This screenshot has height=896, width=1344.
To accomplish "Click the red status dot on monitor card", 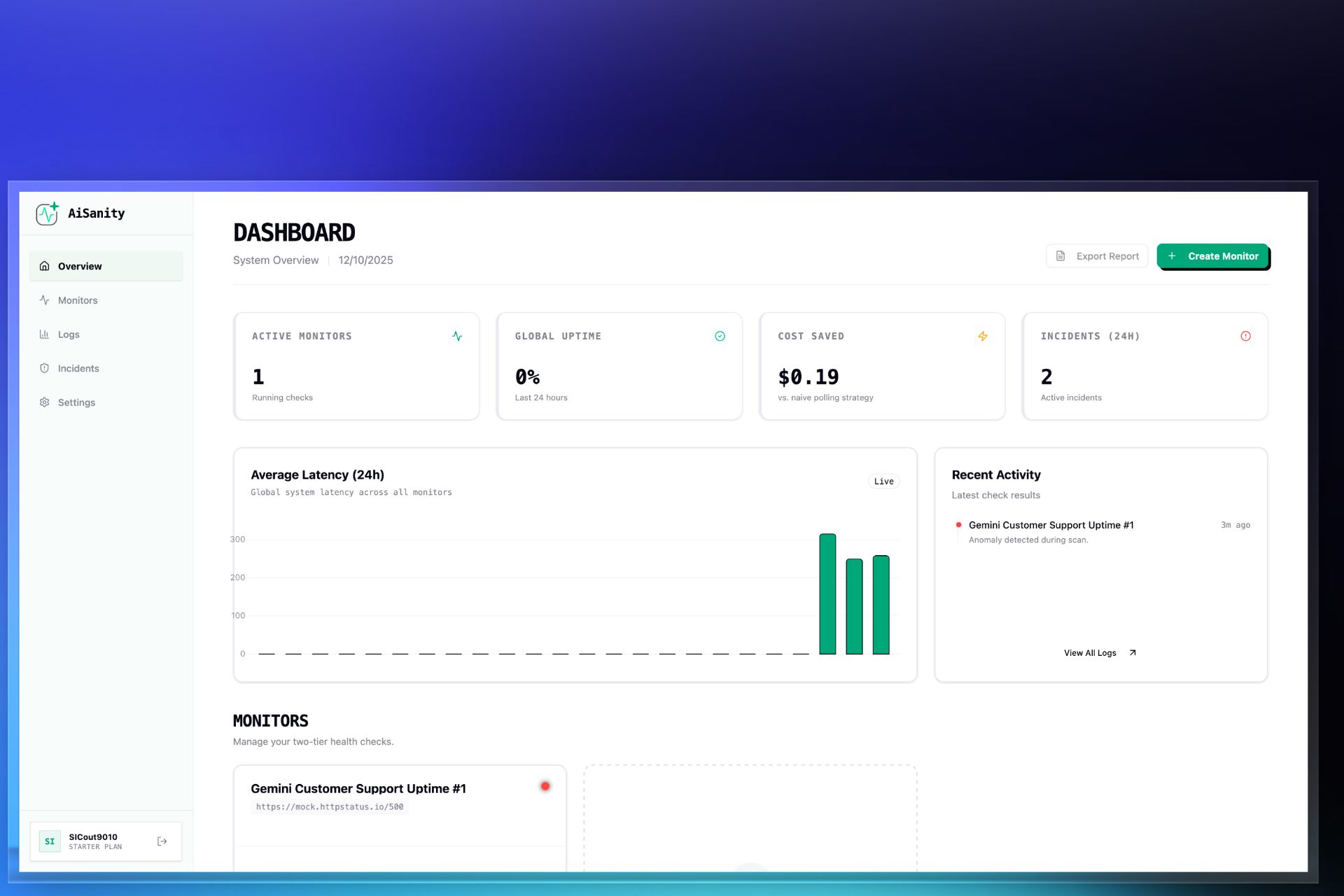I will click(x=545, y=786).
